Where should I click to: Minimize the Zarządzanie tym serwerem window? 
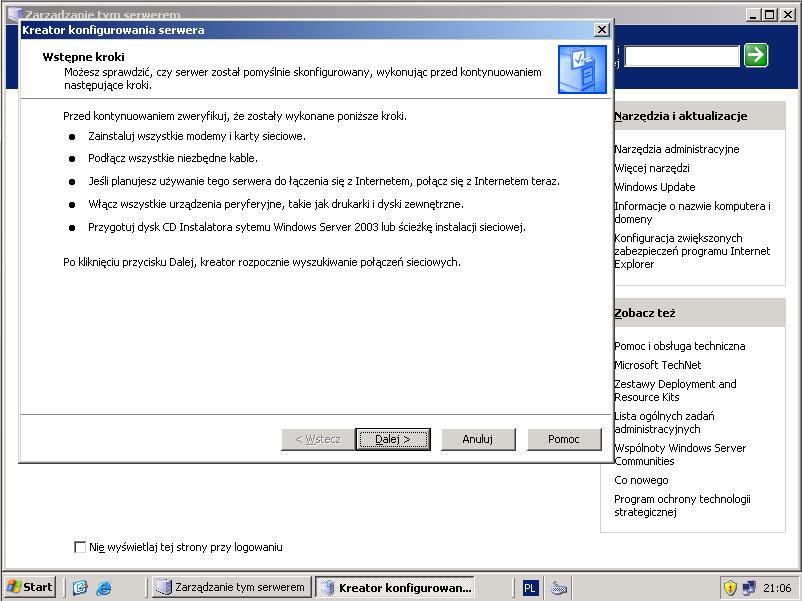point(753,14)
